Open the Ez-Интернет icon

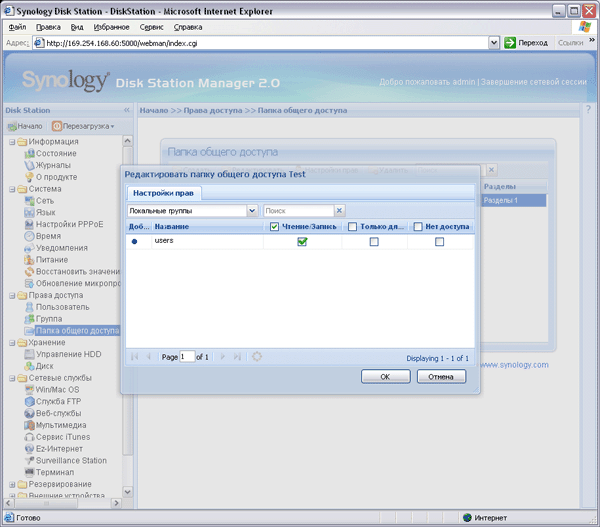coord(29,449)
